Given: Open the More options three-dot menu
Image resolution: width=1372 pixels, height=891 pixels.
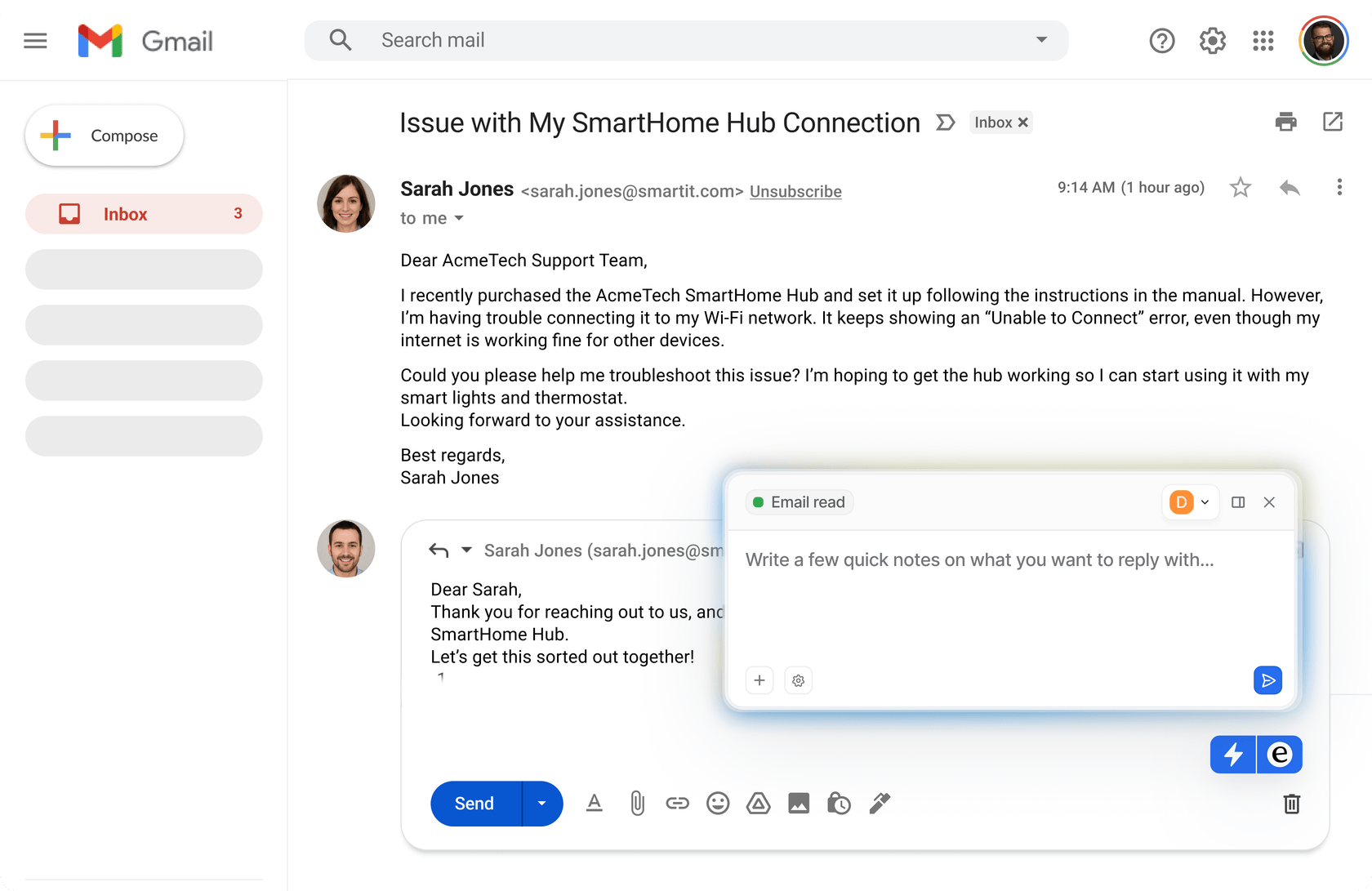Looking at the screenshot, I should (1339, 187).
